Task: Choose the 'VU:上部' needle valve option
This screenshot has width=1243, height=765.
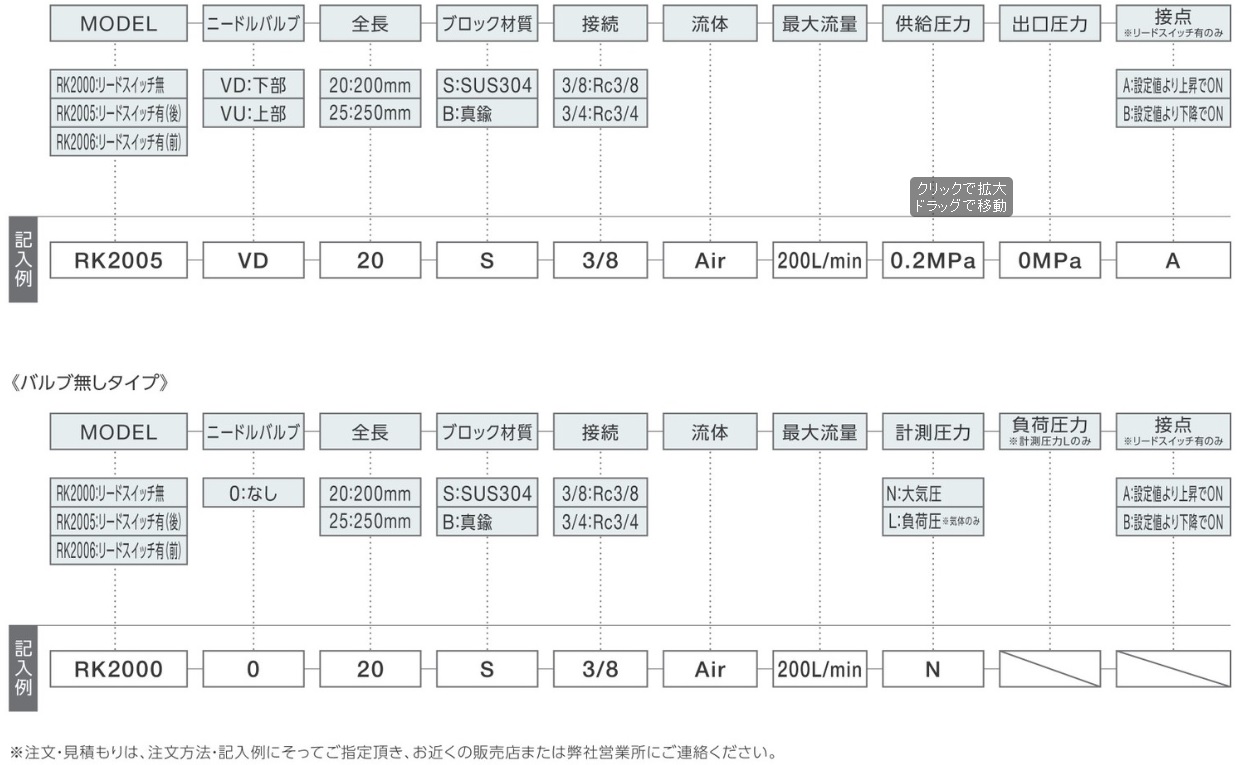Action: tap(253, 113)
